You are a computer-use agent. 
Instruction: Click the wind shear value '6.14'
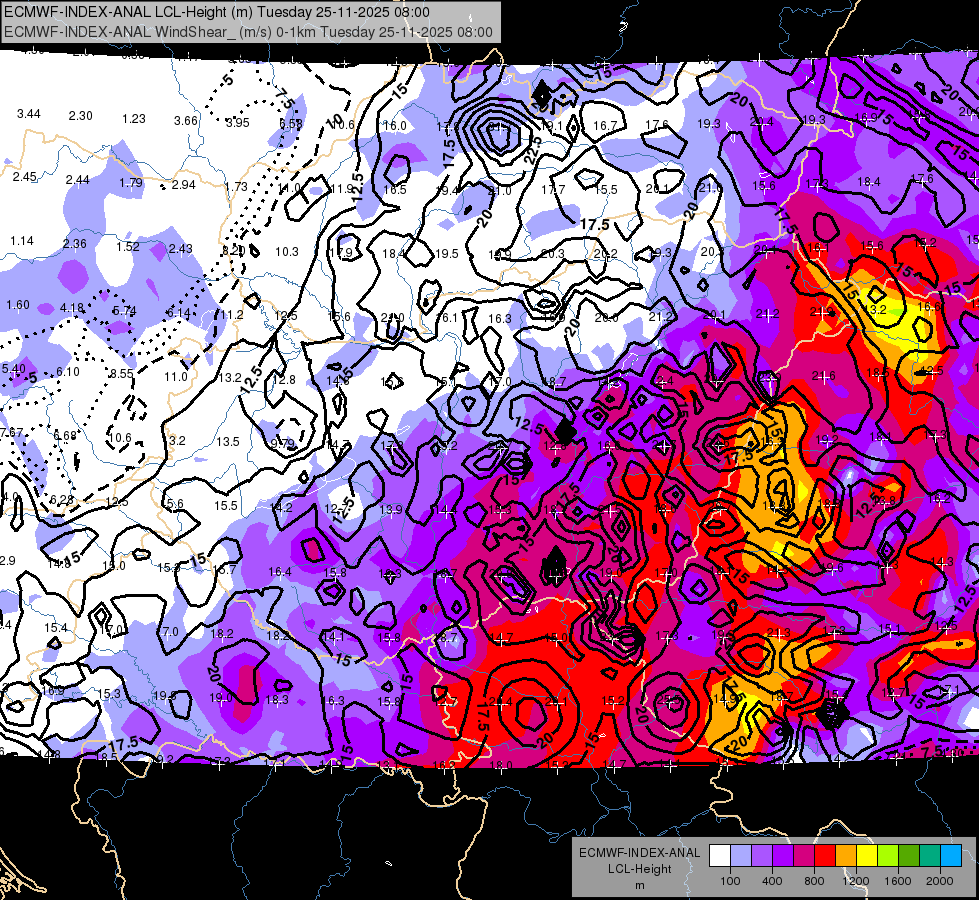pos(179,312)
